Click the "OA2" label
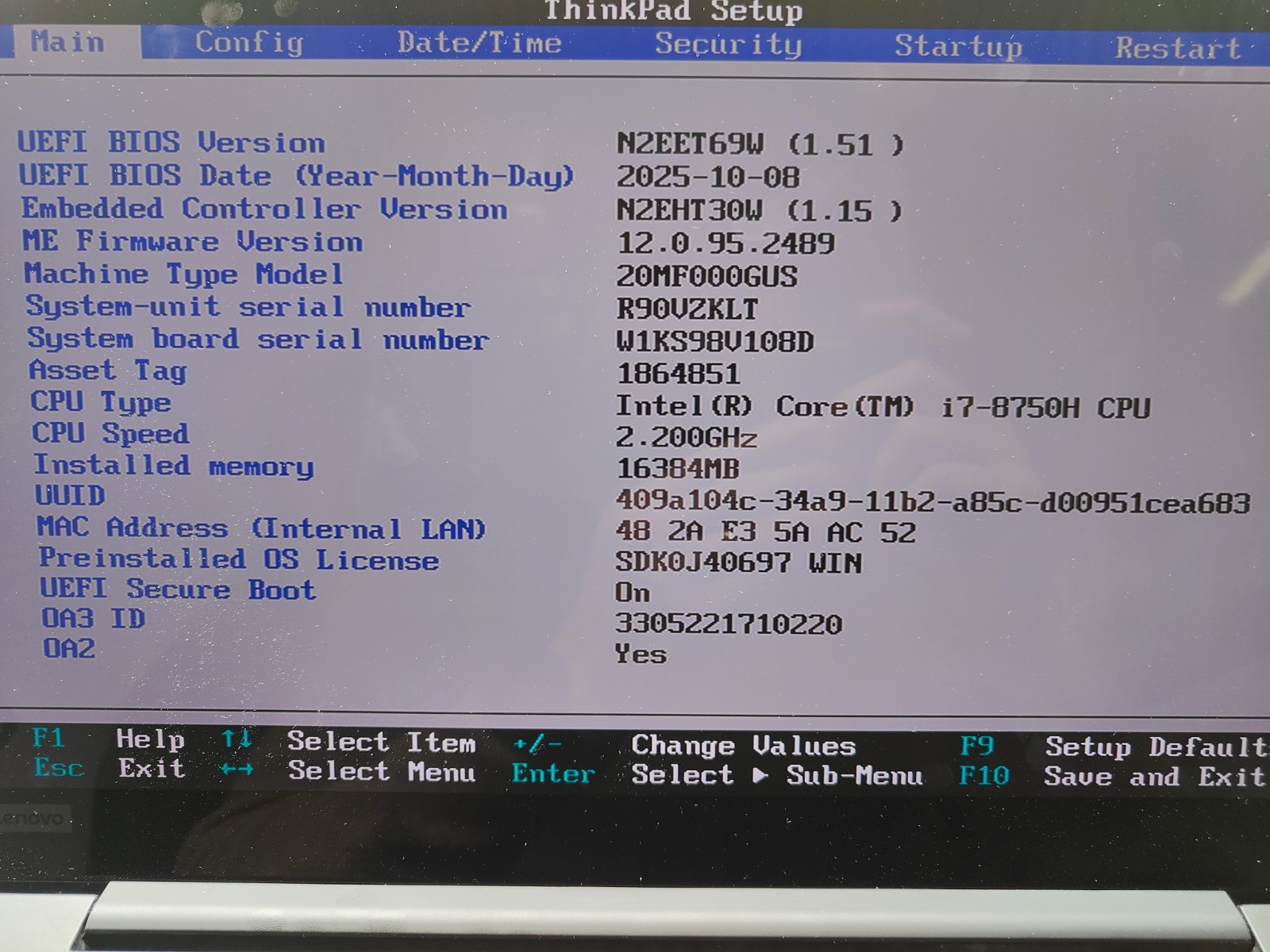 click(x=69, y=648)
